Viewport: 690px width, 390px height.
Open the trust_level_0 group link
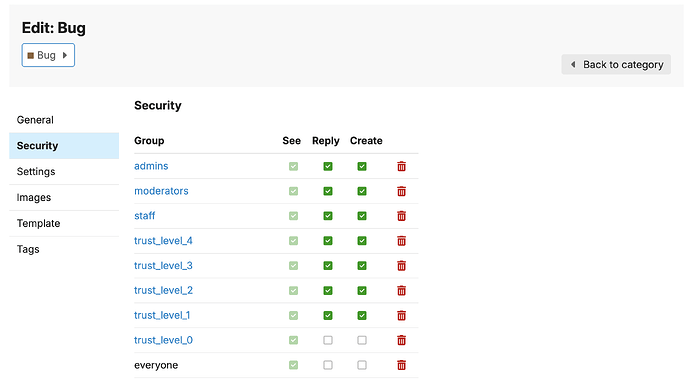click(x=163, y=340)
